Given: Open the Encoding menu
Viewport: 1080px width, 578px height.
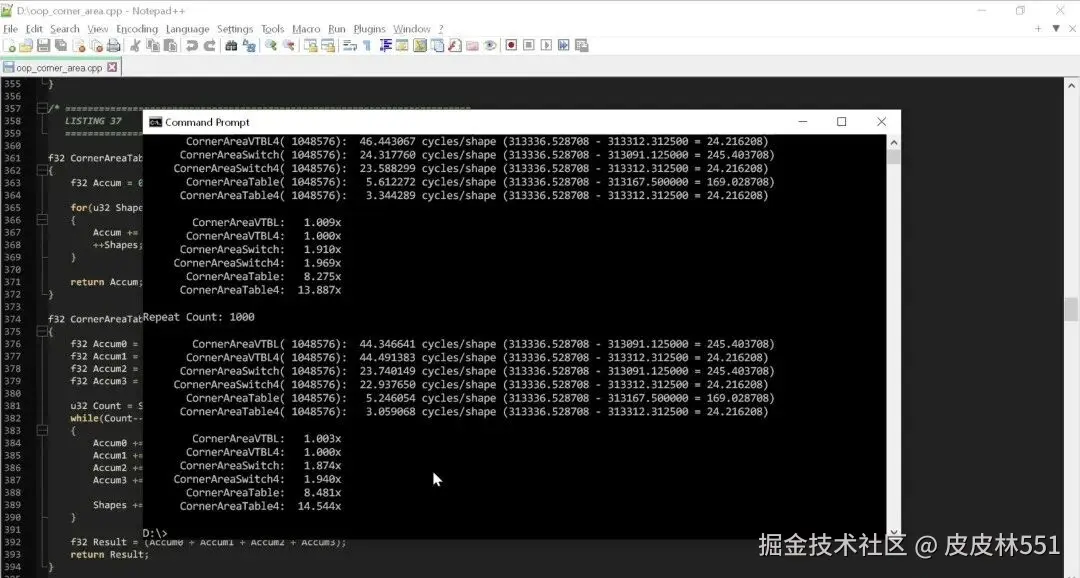Looking at the screenshot, I should 137,29.
